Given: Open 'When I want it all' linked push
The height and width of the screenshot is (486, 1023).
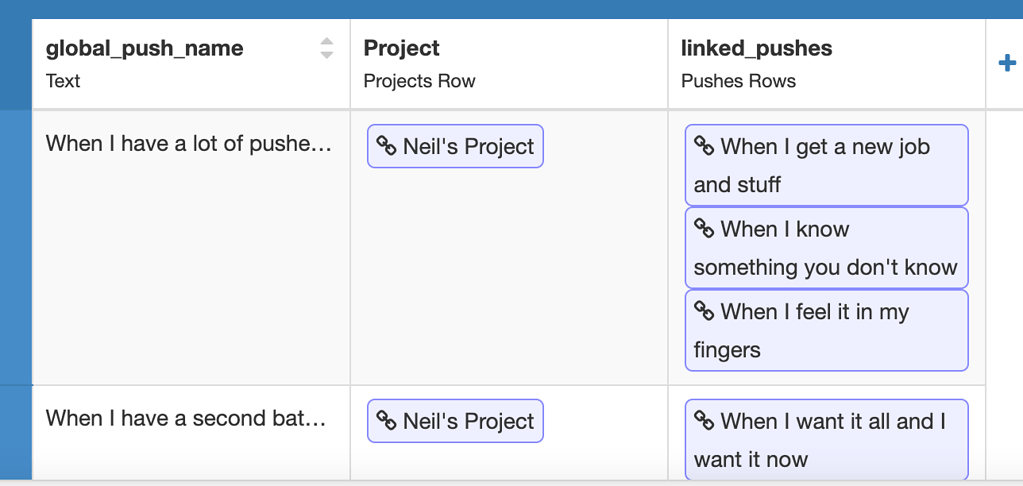Looking at the screenshot, I should point(826,440).
